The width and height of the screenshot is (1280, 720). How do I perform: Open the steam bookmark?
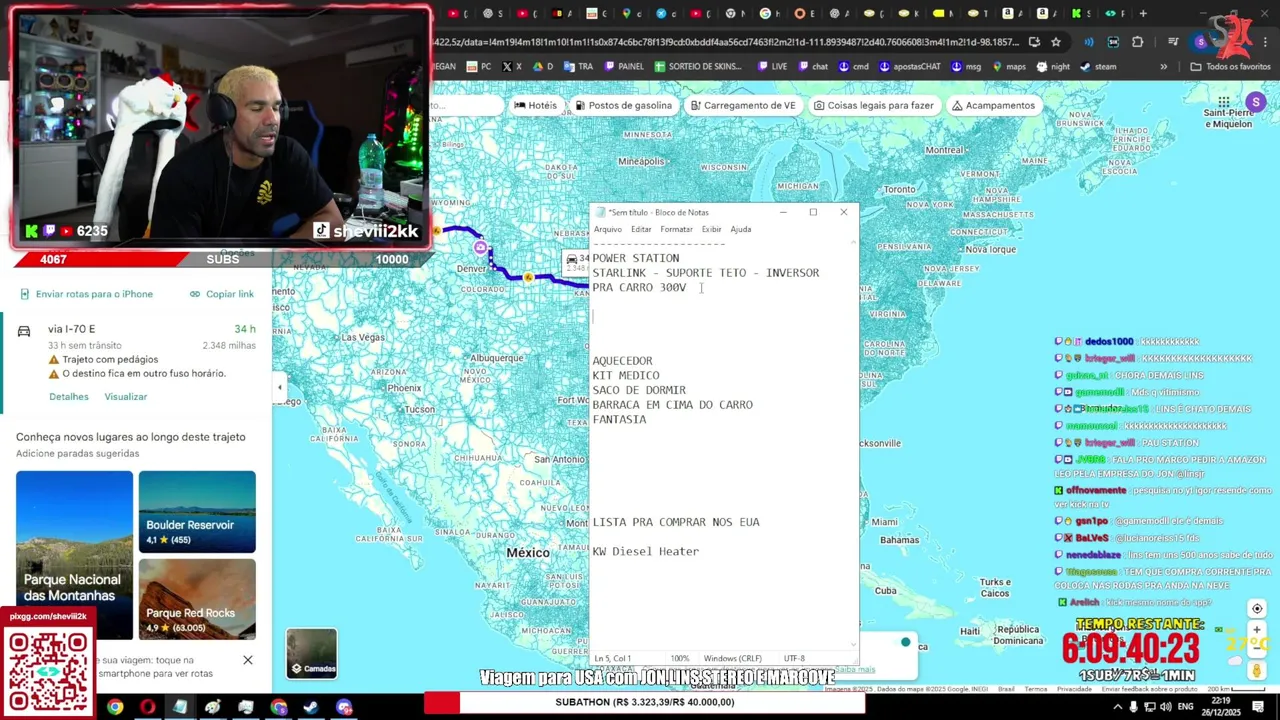1097,67
